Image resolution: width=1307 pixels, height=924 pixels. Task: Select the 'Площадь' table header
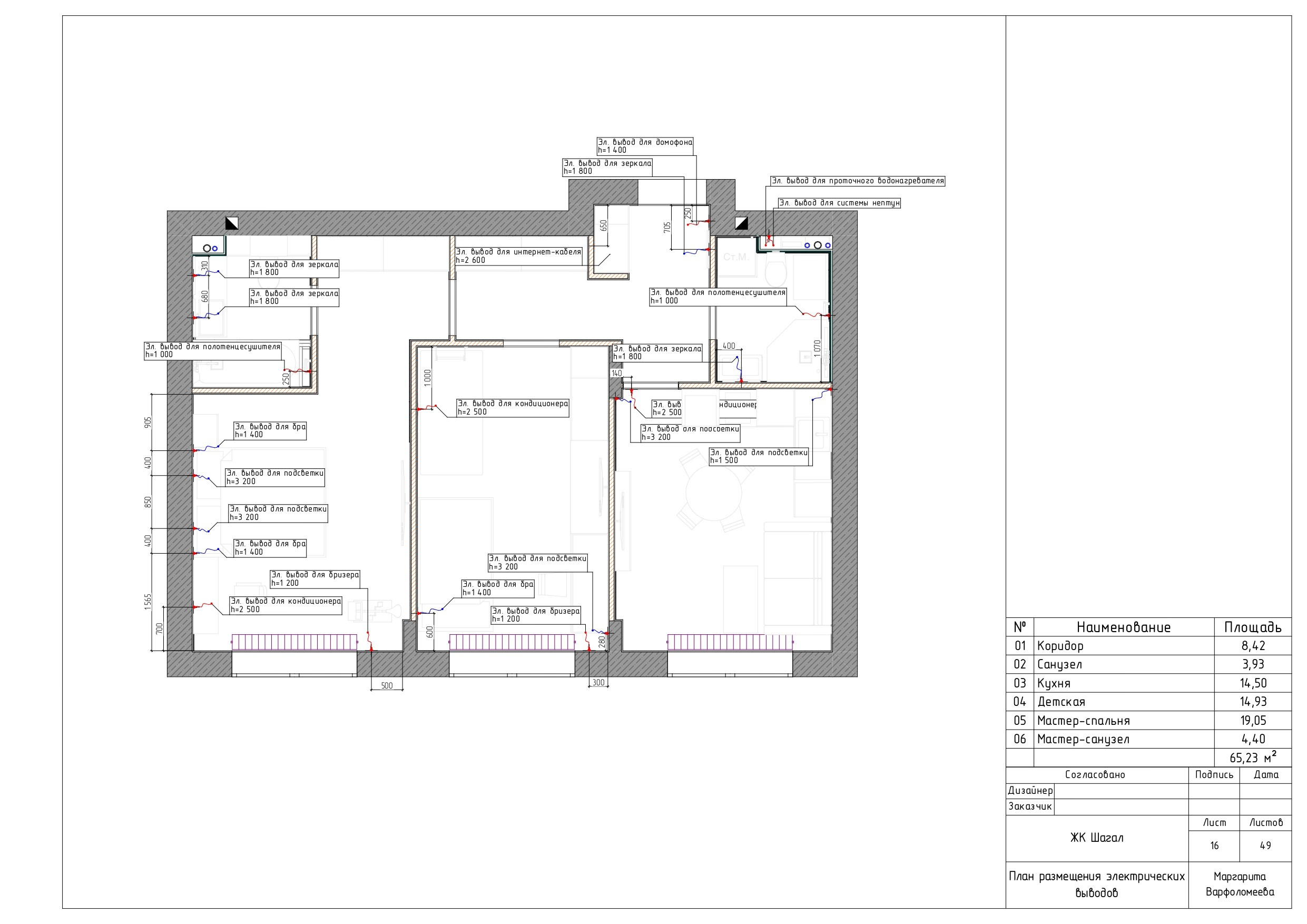[x=1253, y=627]
